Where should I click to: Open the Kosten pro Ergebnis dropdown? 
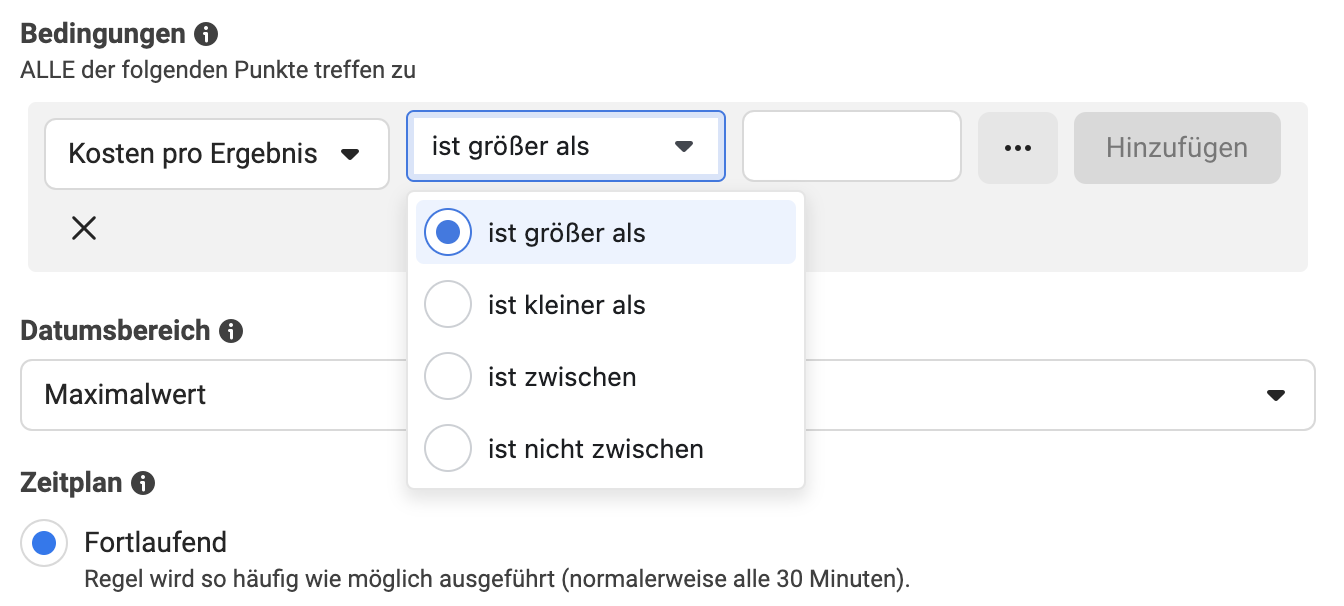pos(217,154)
